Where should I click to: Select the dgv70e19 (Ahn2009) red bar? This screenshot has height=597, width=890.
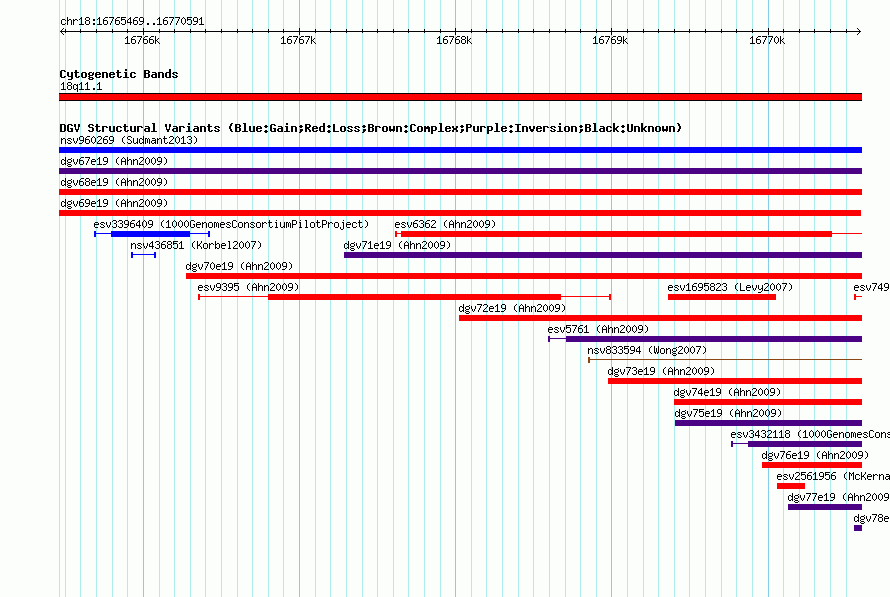coord(524,276)
